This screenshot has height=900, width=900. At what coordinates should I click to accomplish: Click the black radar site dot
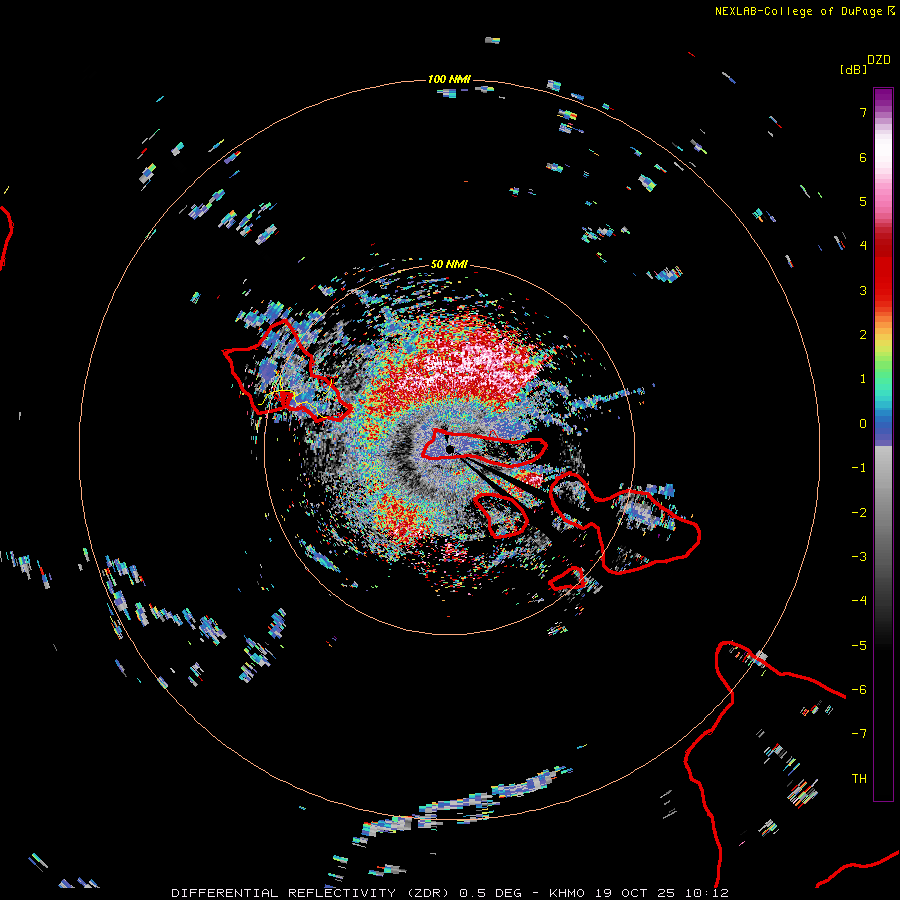450,449
